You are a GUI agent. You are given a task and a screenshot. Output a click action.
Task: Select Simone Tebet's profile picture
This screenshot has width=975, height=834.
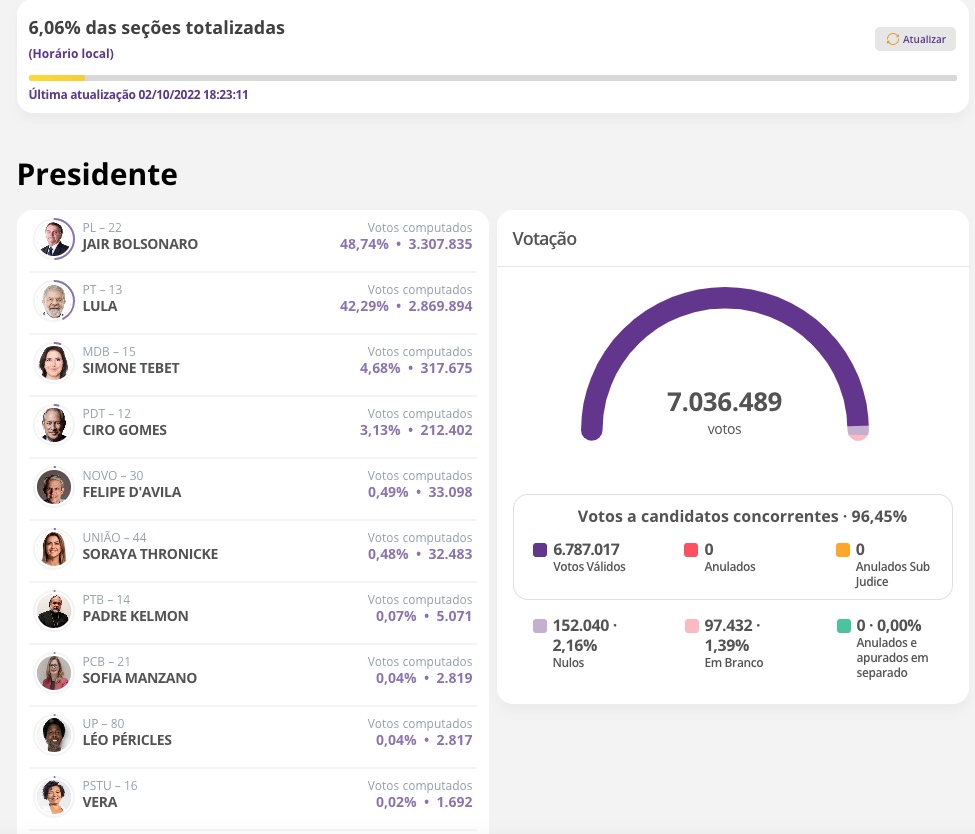(x=54, y=362)
